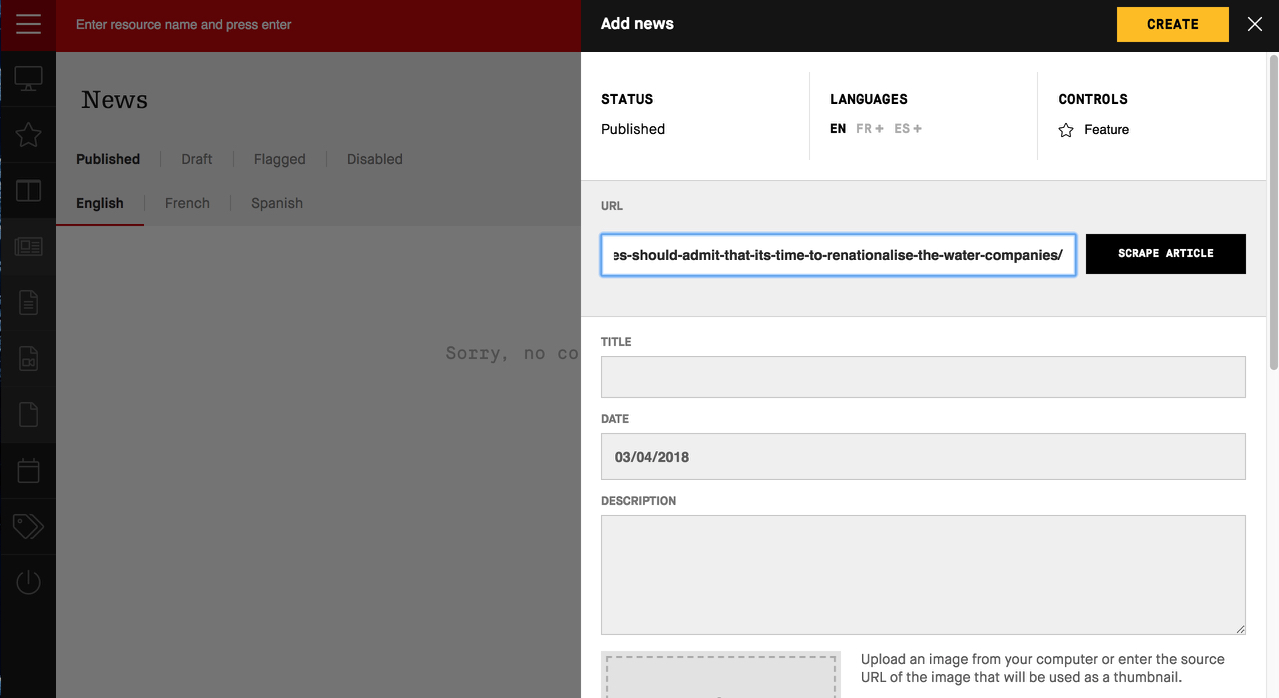Switch to the Disabled tab
The image size is (1279, 698).
375,159
